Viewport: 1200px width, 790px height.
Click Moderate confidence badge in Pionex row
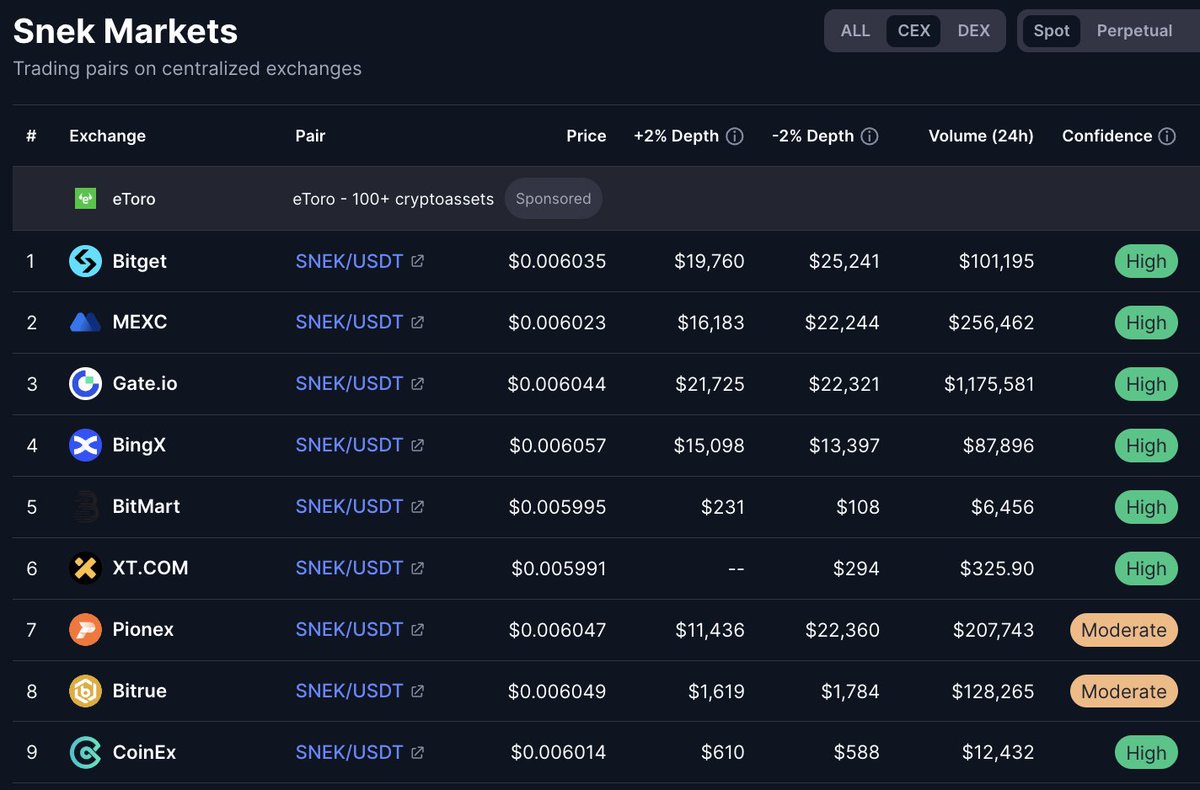point(1124,630)
